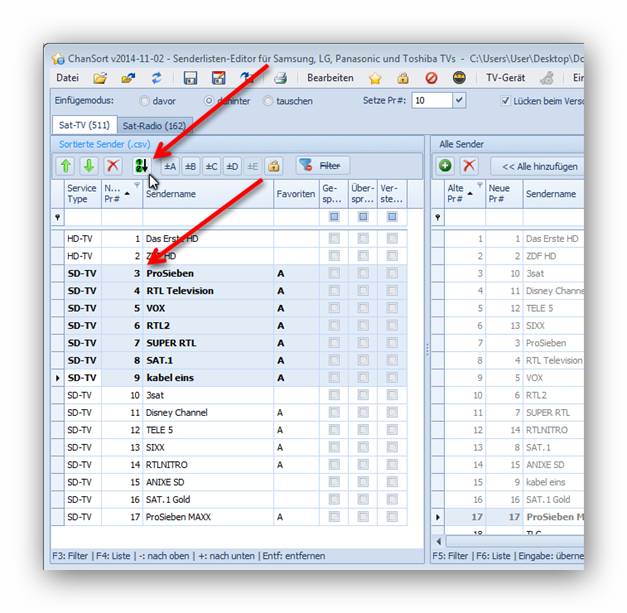Click the Setze Pr# input field
627x613 pixels.
pos(432,100)
